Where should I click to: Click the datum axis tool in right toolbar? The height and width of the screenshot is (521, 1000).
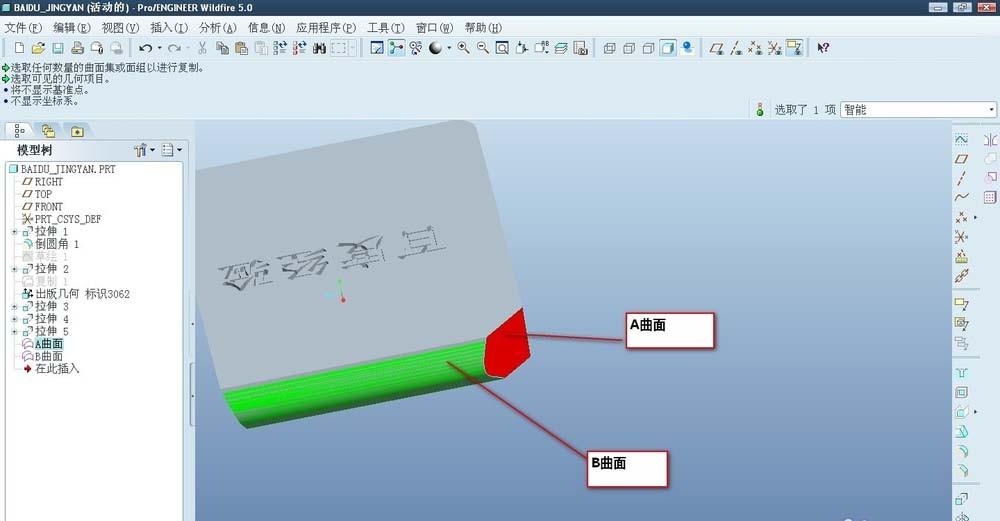tap(962, 178)
